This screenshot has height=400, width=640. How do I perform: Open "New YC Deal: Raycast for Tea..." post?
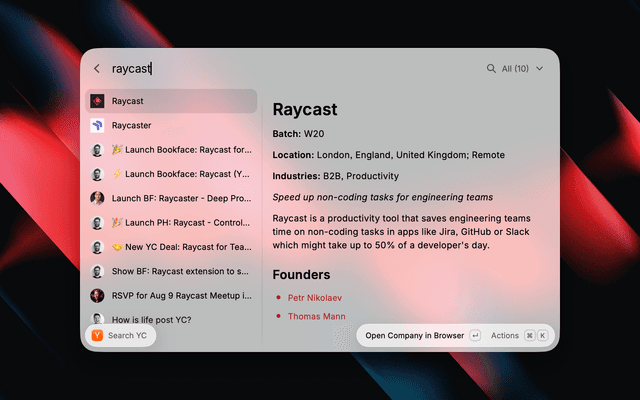pos(171,247)
